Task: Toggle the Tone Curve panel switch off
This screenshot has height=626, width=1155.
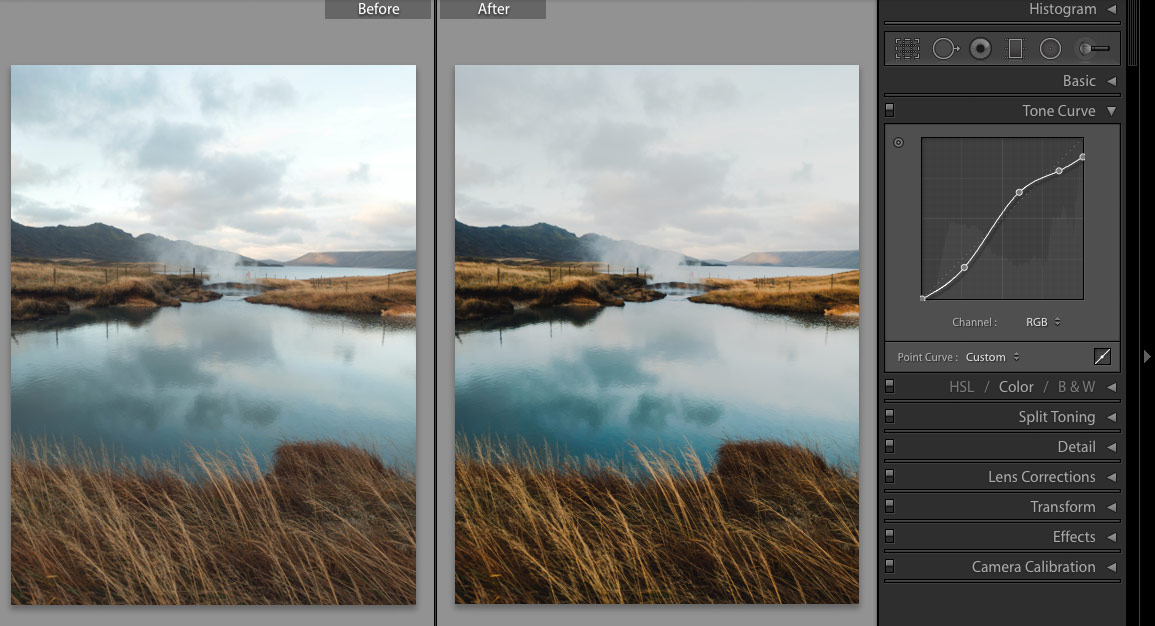Action: tap(890, 108)
